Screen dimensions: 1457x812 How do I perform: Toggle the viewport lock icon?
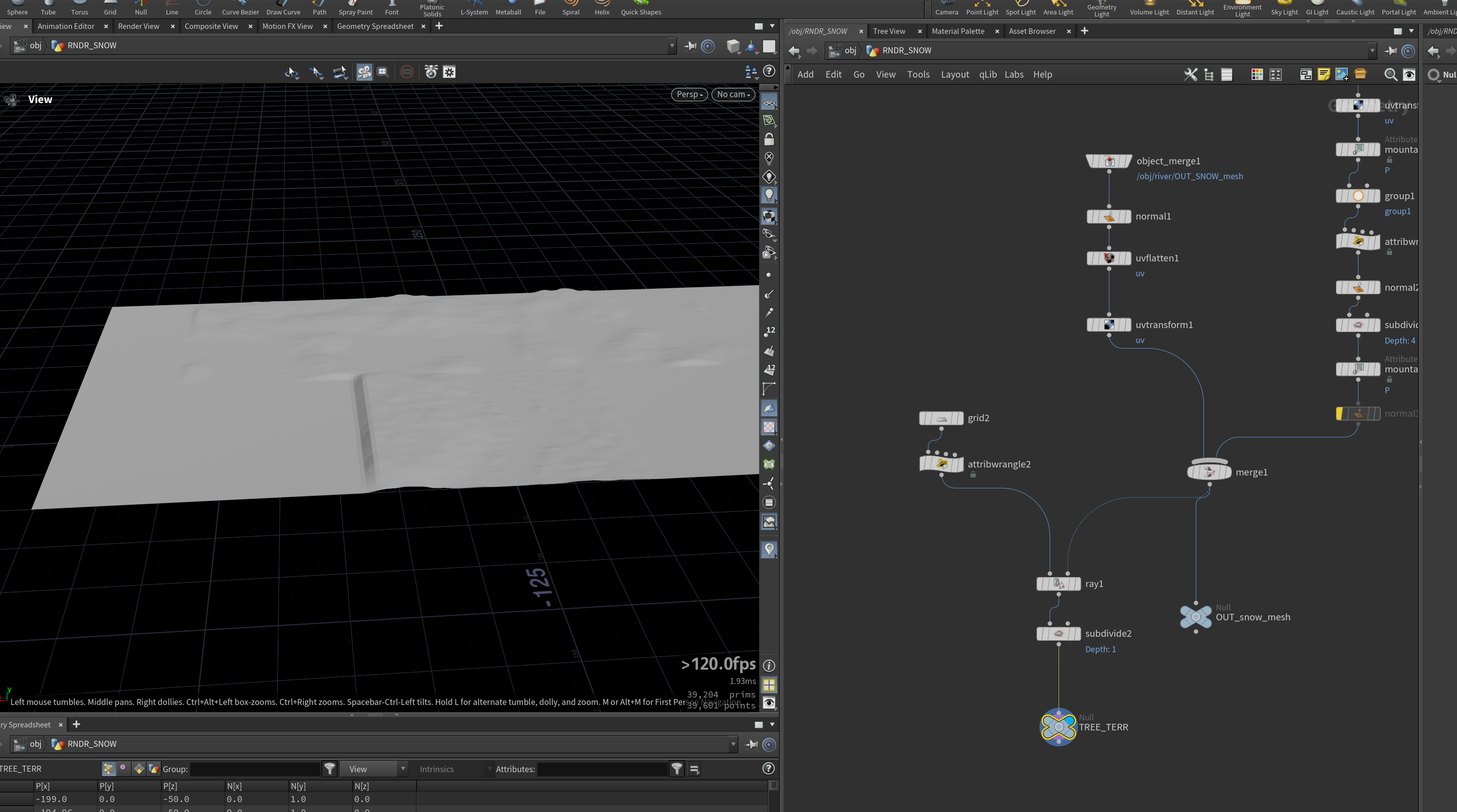click(x=769, y=139)
